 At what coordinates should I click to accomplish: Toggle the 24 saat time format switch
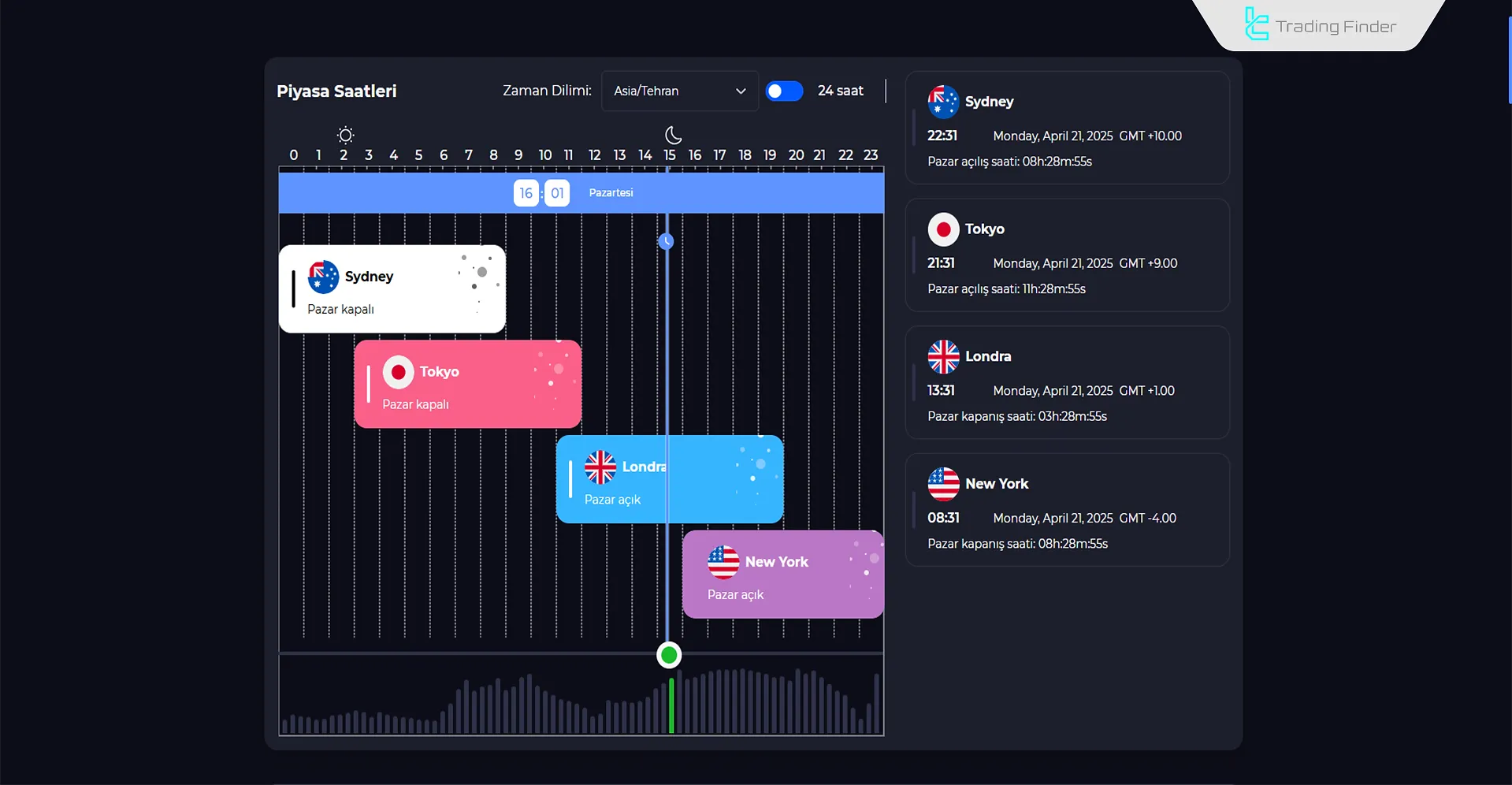coord(784,91)
